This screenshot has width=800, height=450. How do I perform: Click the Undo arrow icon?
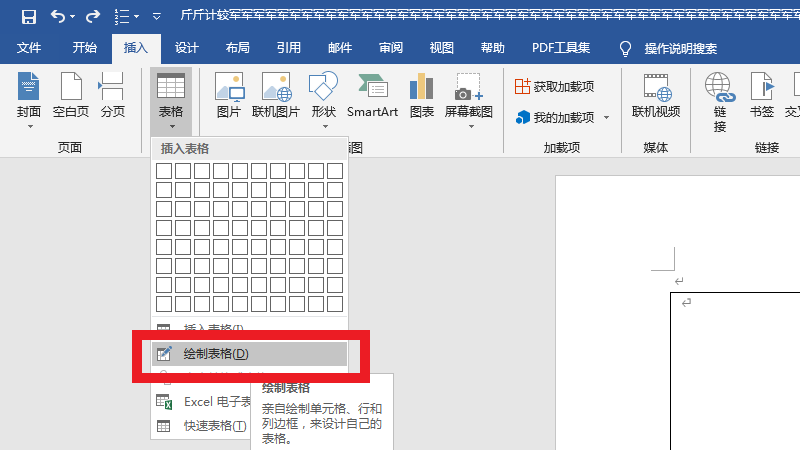point(59,16)
